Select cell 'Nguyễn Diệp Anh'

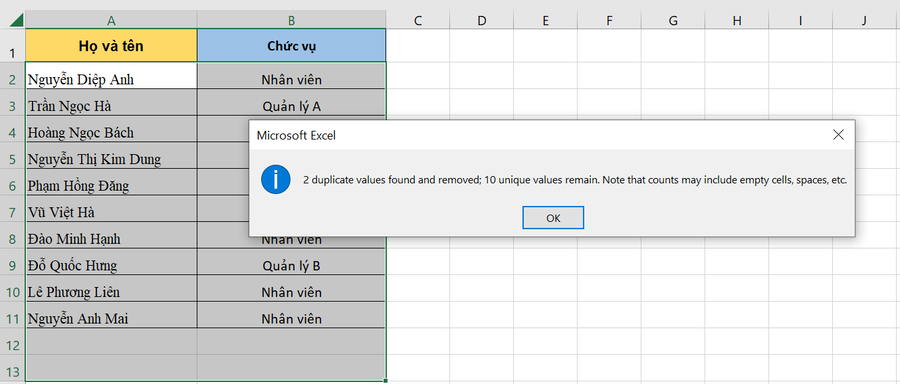111,75
